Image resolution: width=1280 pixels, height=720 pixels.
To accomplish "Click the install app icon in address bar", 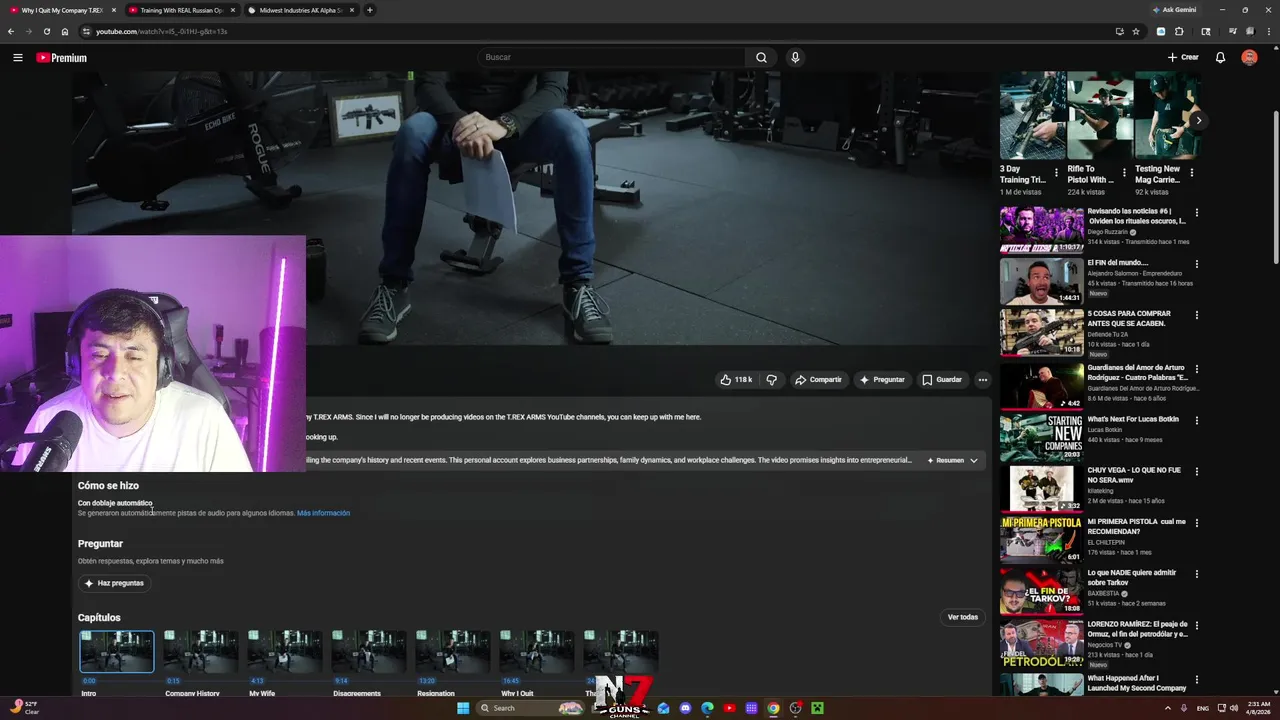I will (1119, 31).
